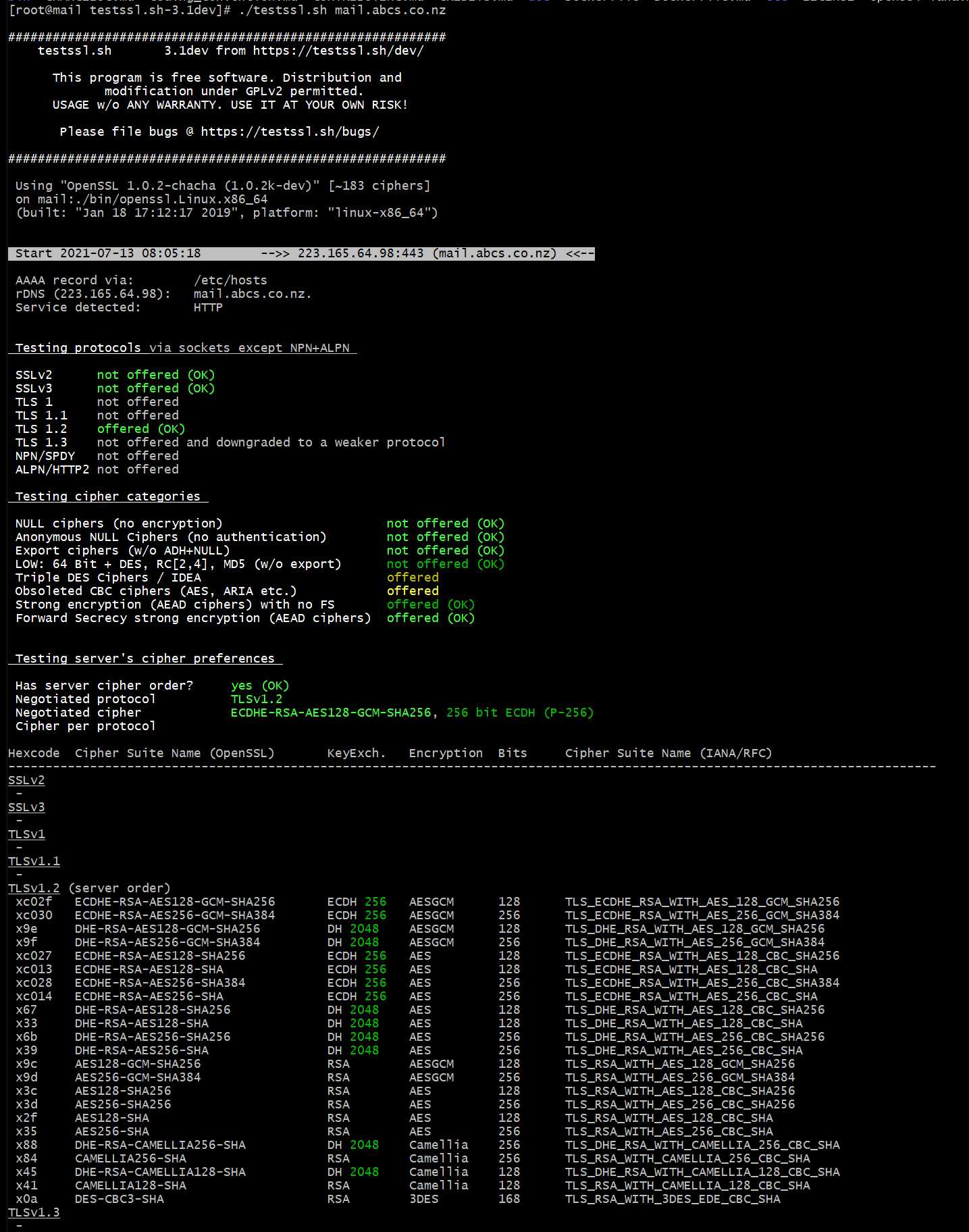Screen dimensions: 969x1232
Task: Click the underlined 'SSLv2' section label
Action: [26, 780]
